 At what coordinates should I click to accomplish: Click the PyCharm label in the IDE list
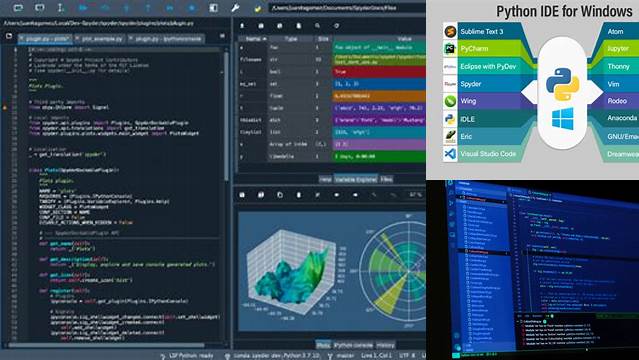[x=474, y=49]
